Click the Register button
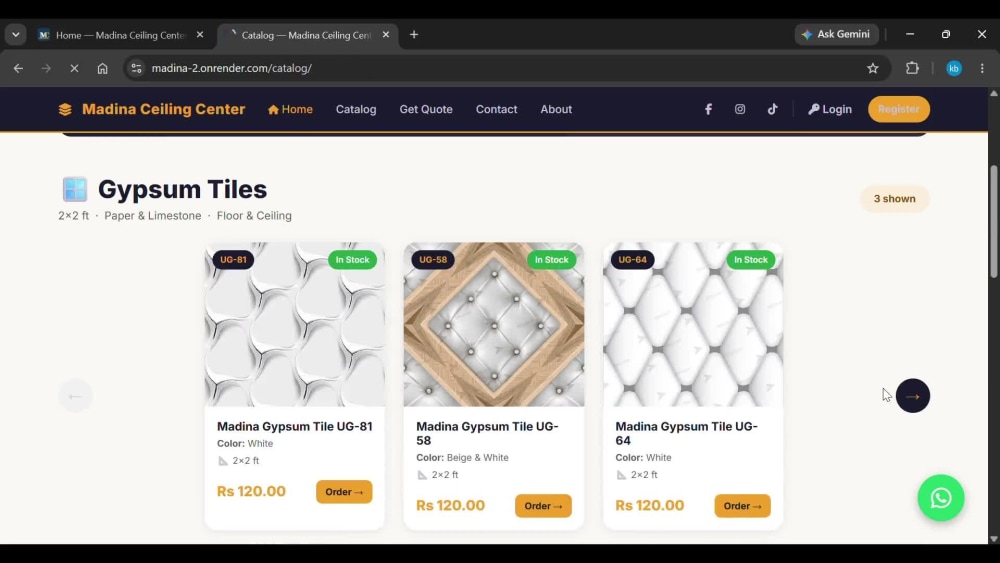 [899, 109]
